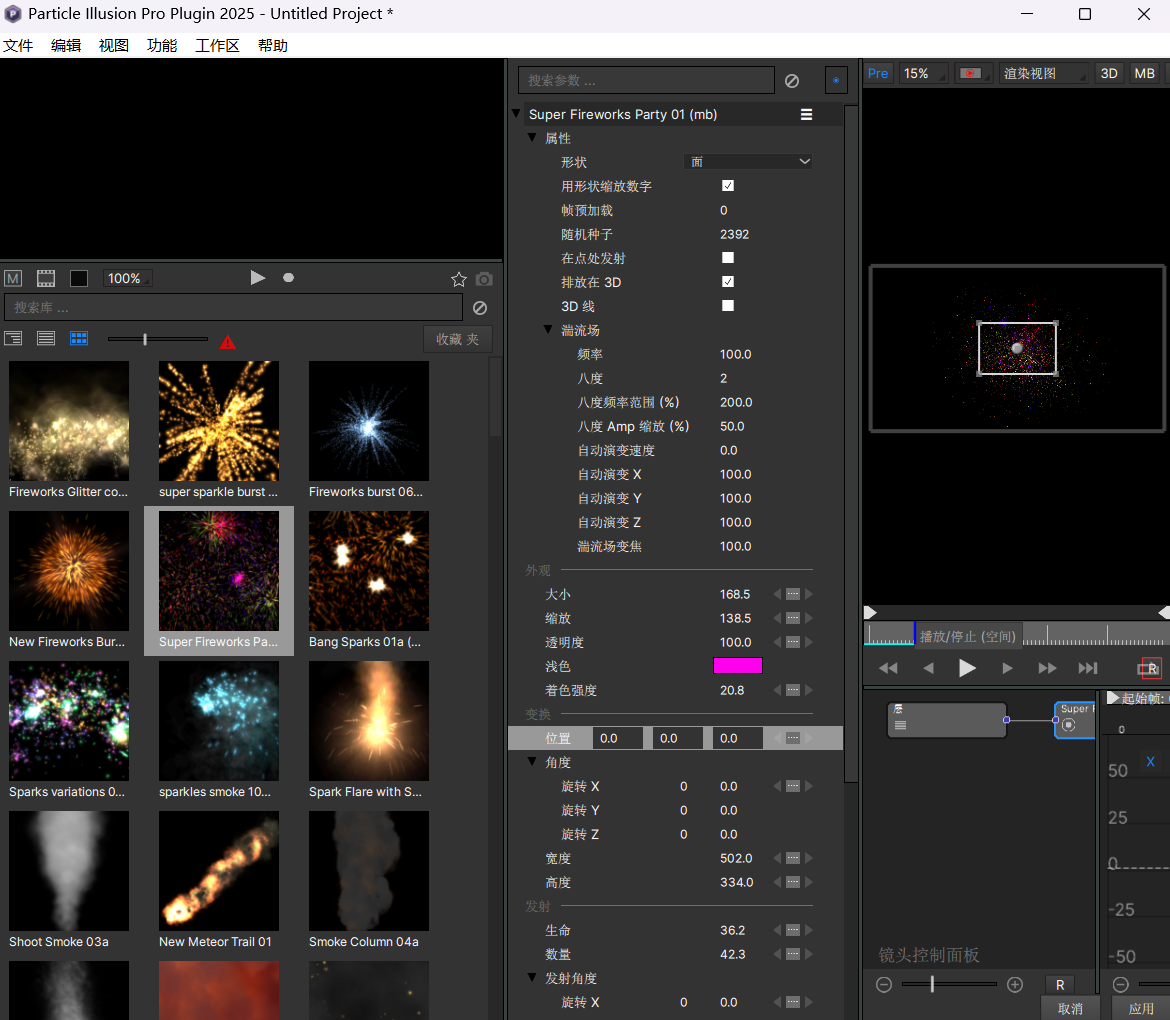Click the filmstrip preview icon
Viewport: 1170px width, 1020px height.
[45, 278]
